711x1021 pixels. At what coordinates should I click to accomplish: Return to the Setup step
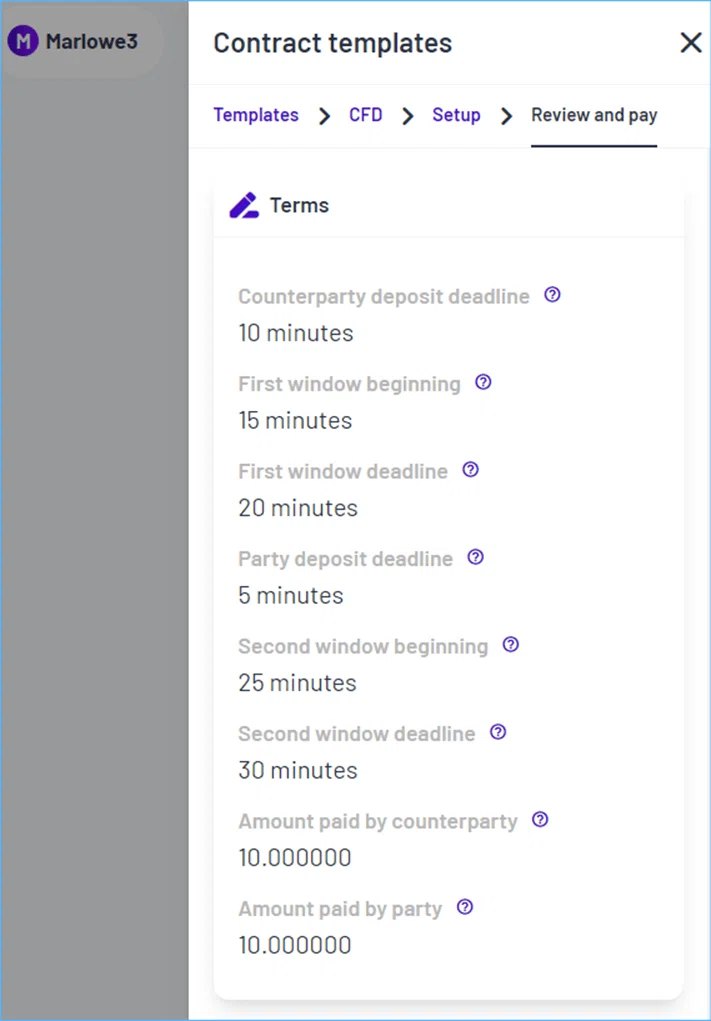456,115
